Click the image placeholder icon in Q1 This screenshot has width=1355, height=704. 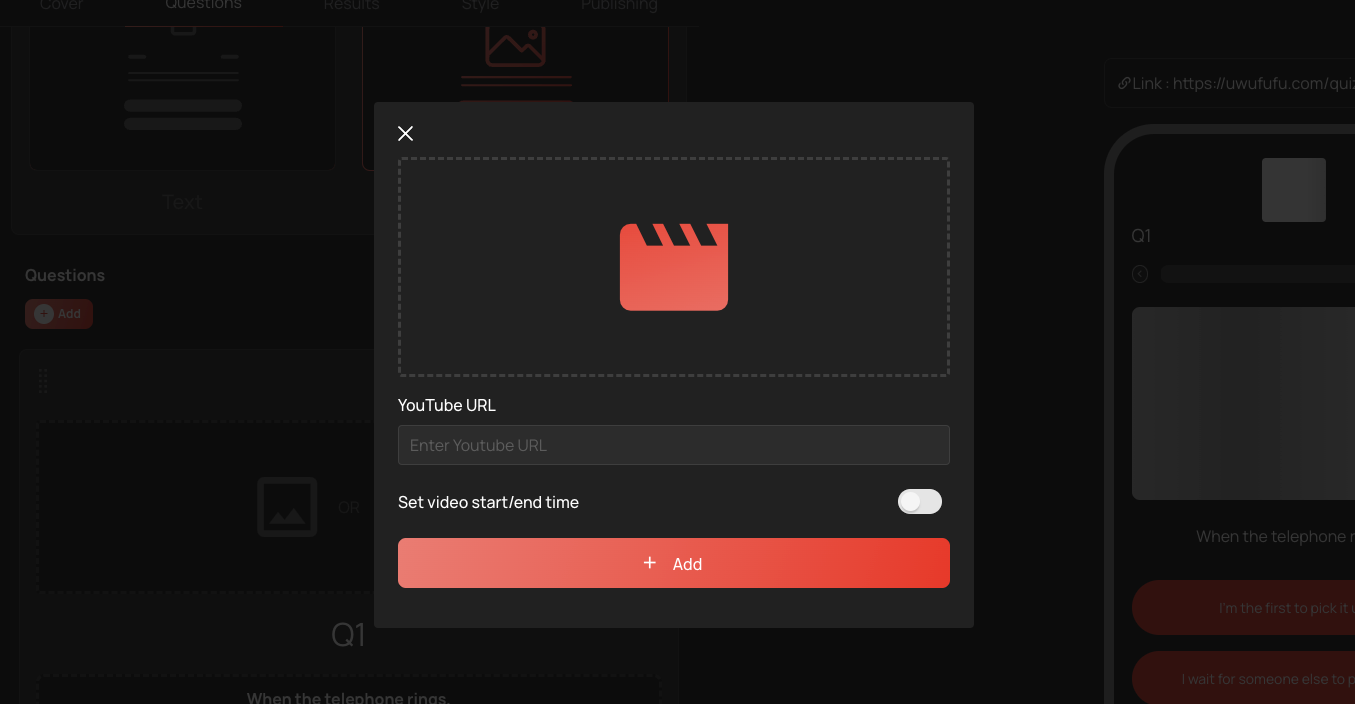(287, 507)
